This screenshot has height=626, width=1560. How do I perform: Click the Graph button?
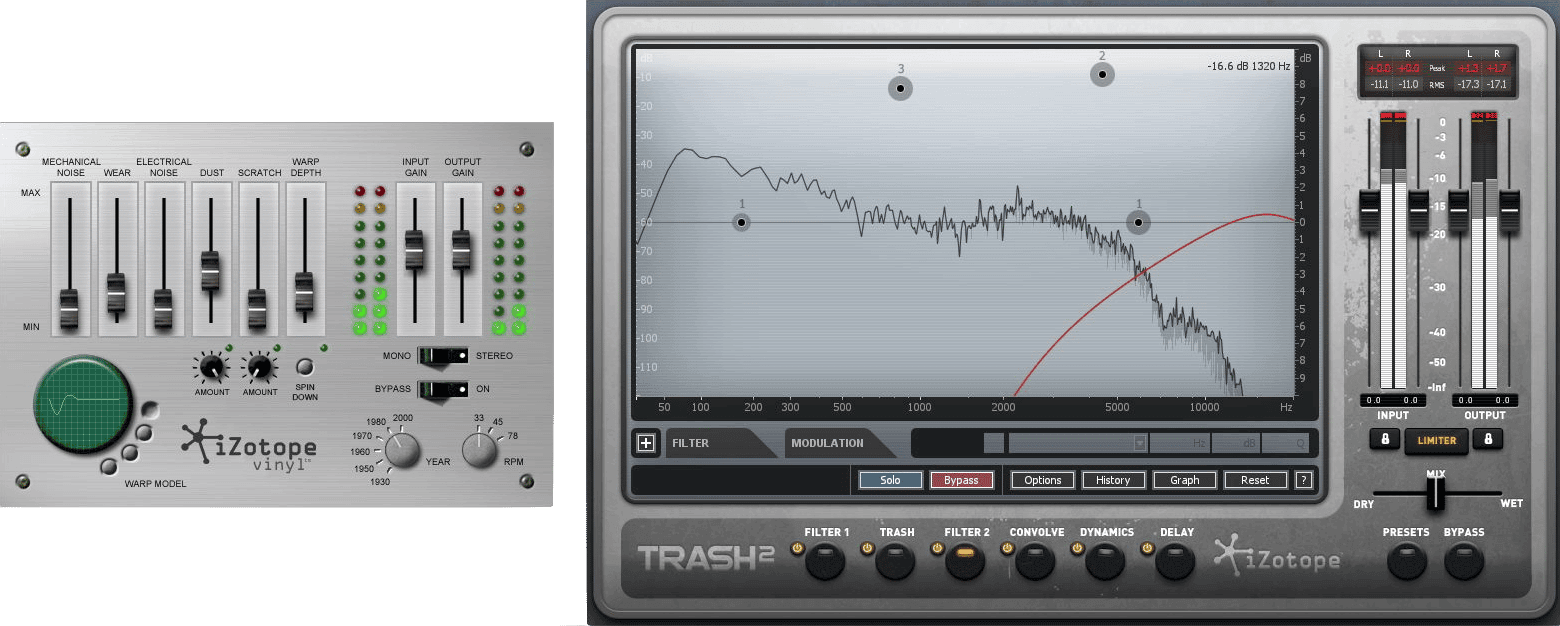point(1184,480)
